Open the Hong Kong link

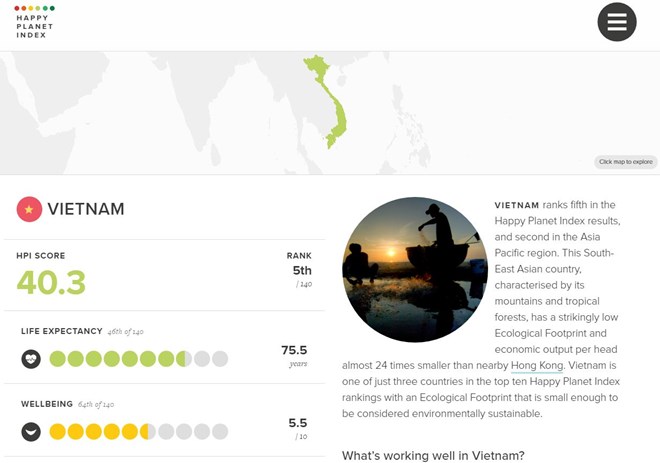pos(537,365)
